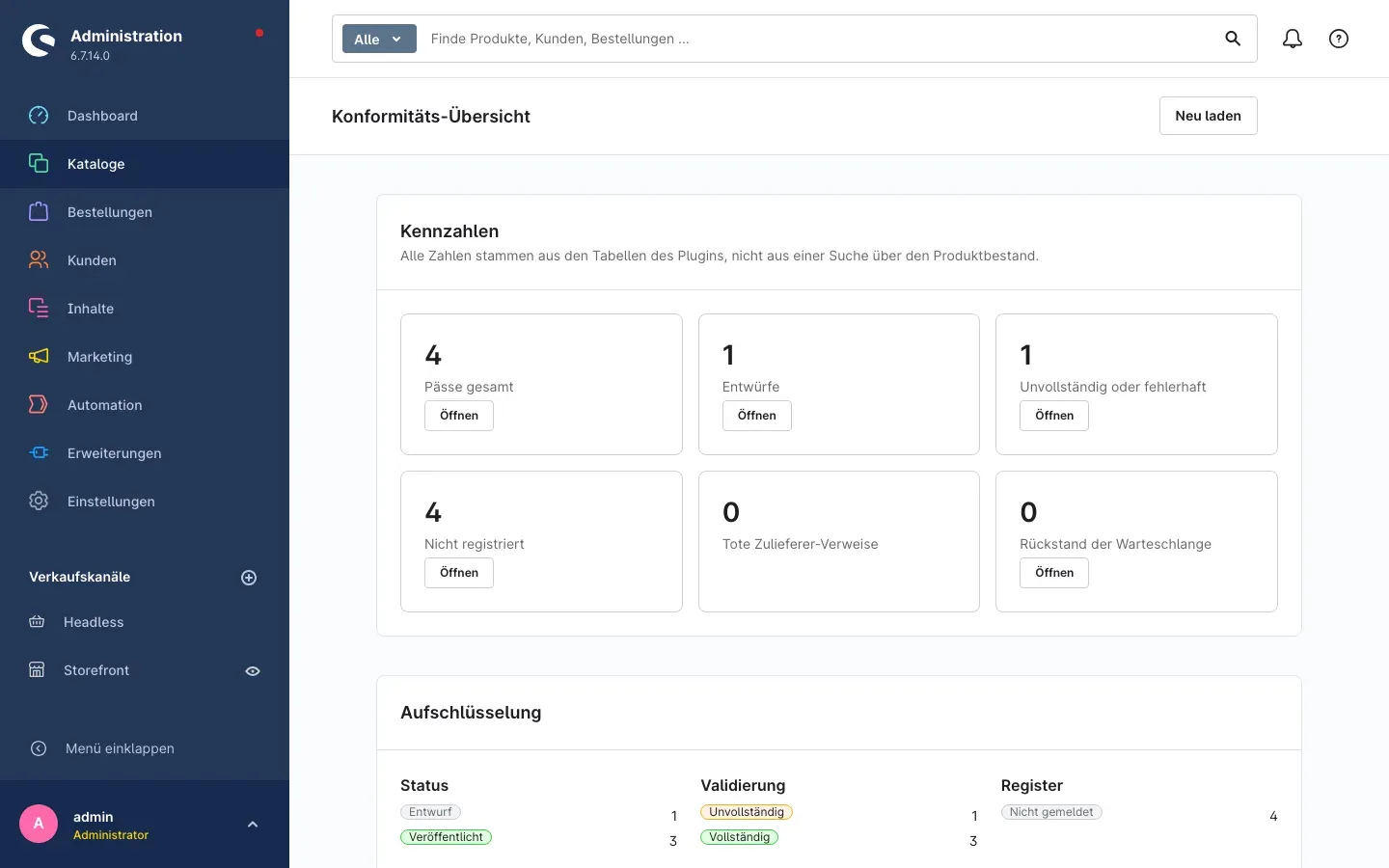Click the search magnifier icon
The width and height of the screenshot is (1389, 868).
point(1233,39)
